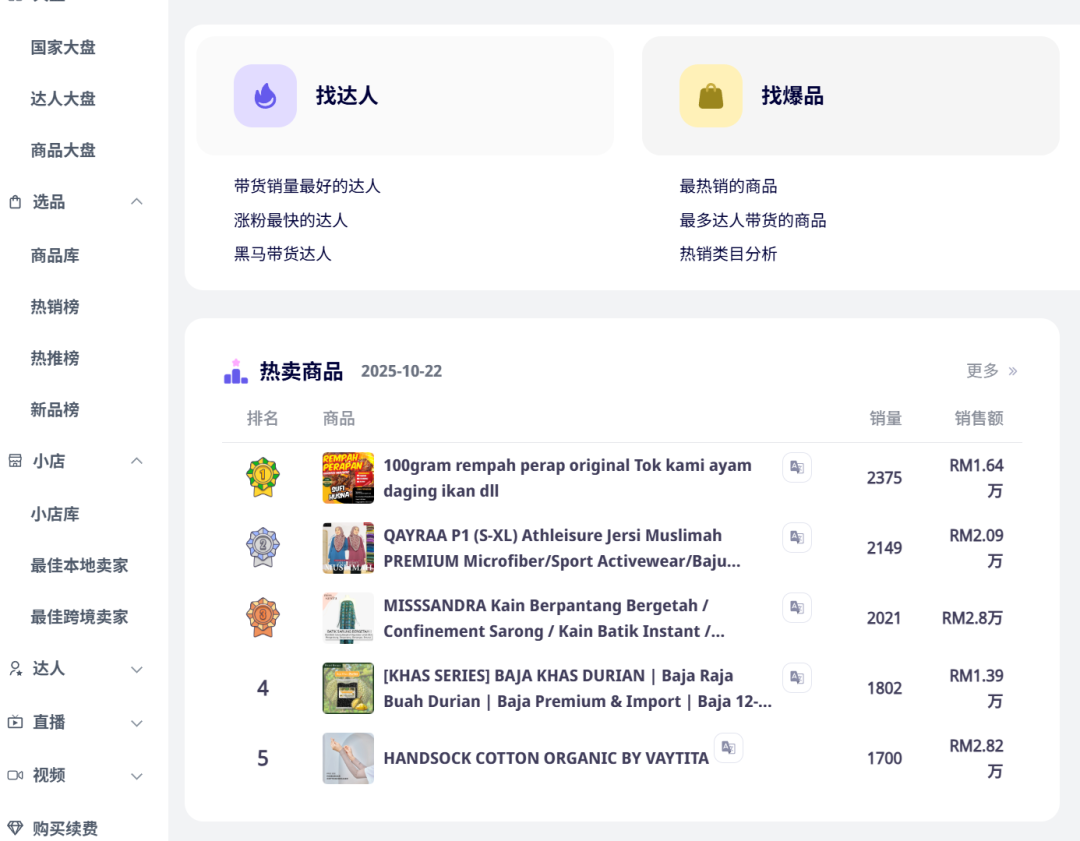Click translation icon on the QAYRAA jersey row
Image resolution: width=1080 pixels, height=841 pixels.
point(796,537)
